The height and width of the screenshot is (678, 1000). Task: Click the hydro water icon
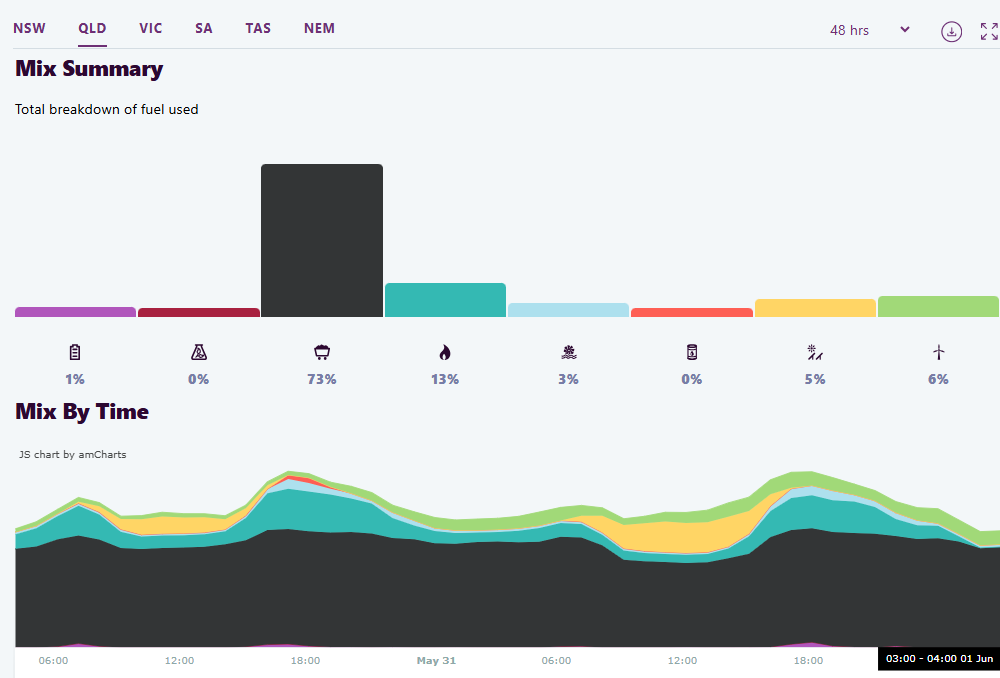[568, 352]
